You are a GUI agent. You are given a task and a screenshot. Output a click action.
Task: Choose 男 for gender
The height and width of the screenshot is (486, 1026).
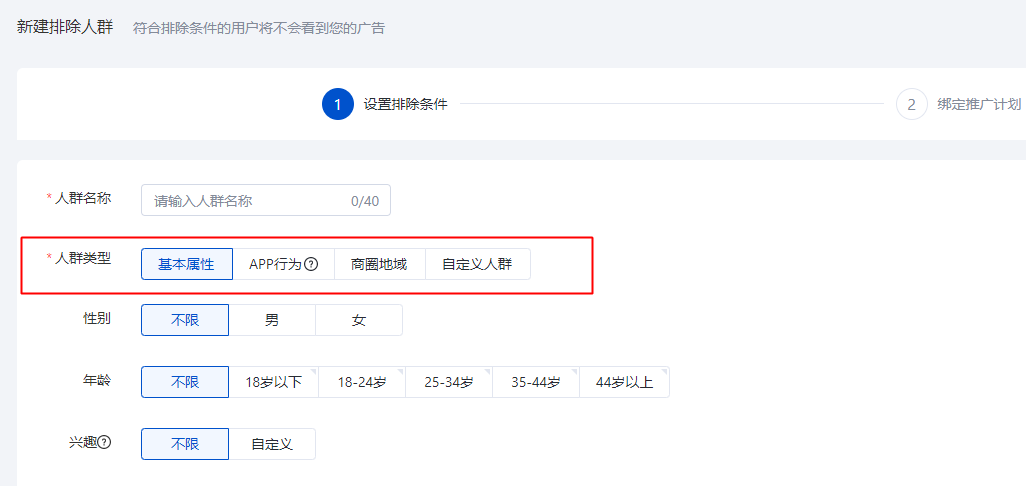(x=272, y=320)
